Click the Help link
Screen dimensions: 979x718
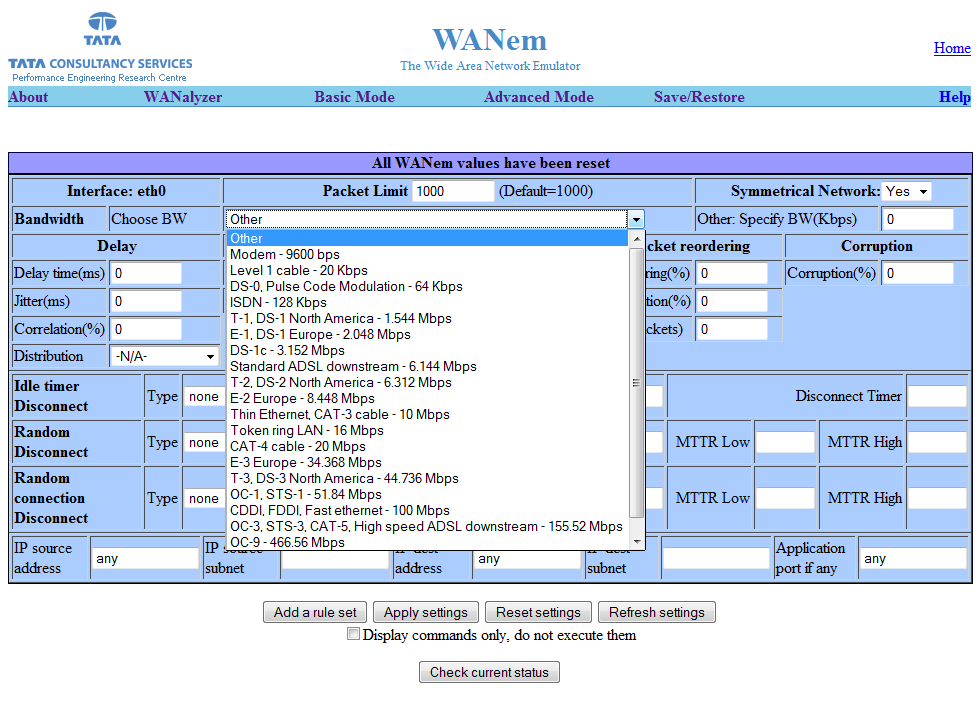[x=954, y=97]
